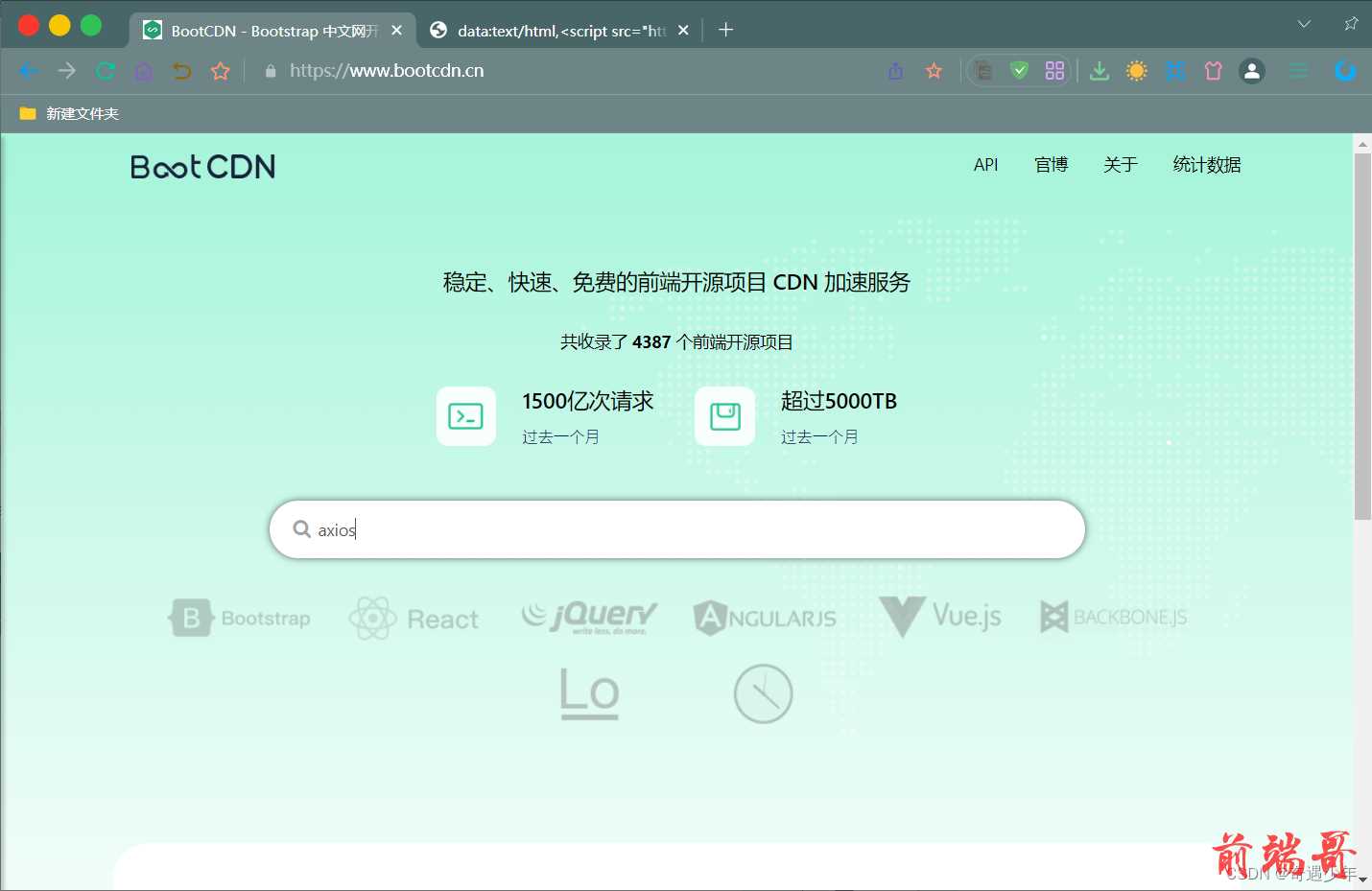This screenshot has width=1372, height=891.
Task: Click the magnifier icon in search box
Action: [301, 529]
